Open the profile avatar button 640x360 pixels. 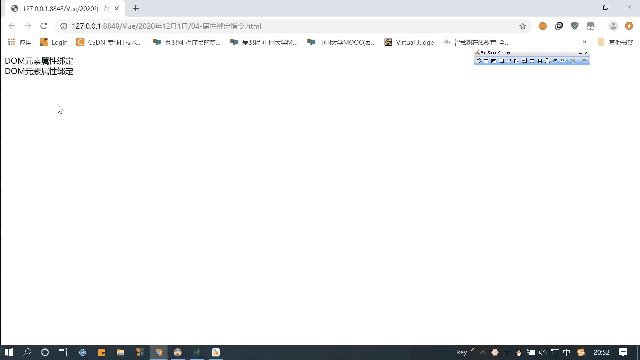[613, 26]
